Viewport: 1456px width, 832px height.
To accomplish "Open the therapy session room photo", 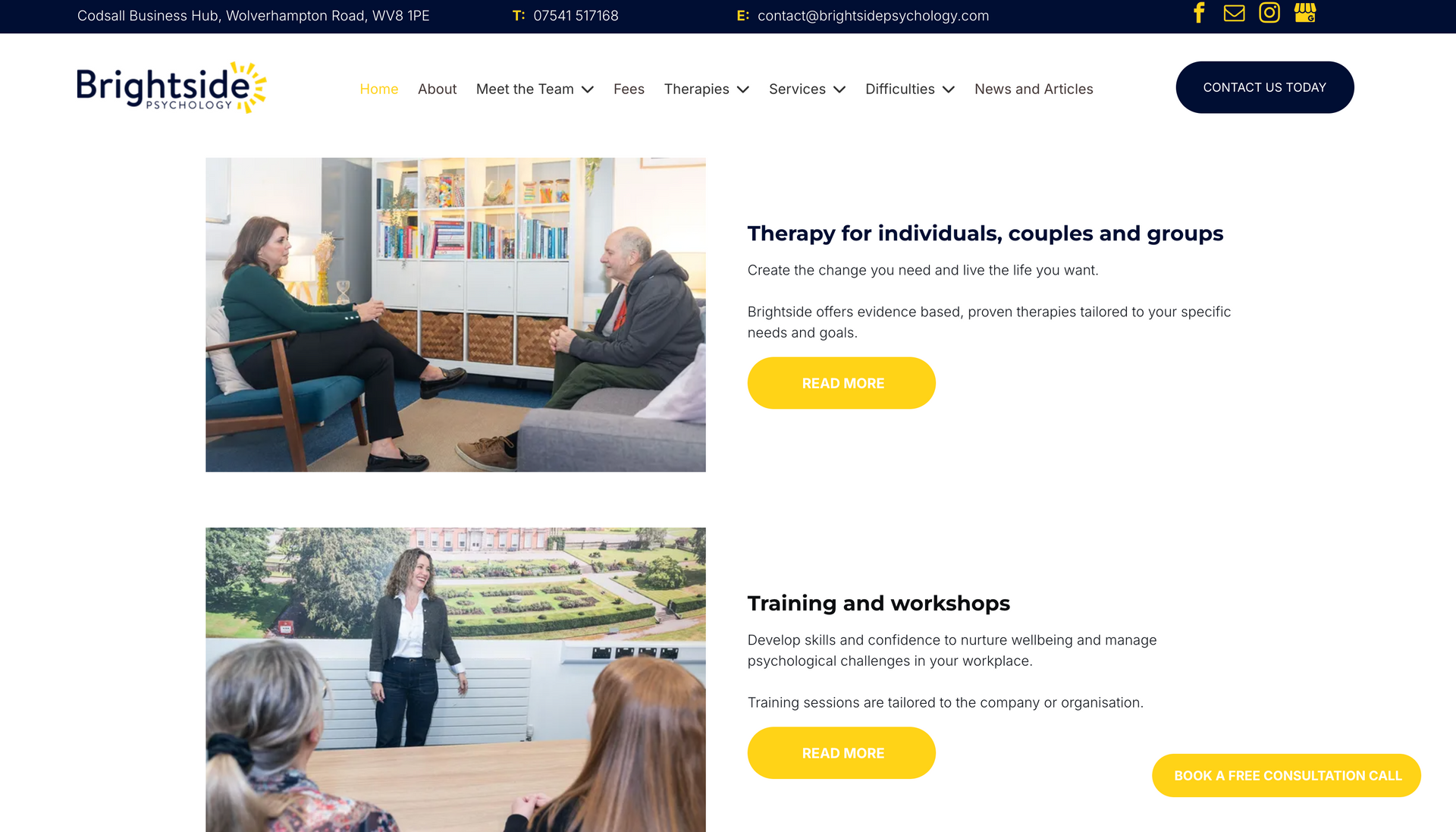I will click(455, 315).
